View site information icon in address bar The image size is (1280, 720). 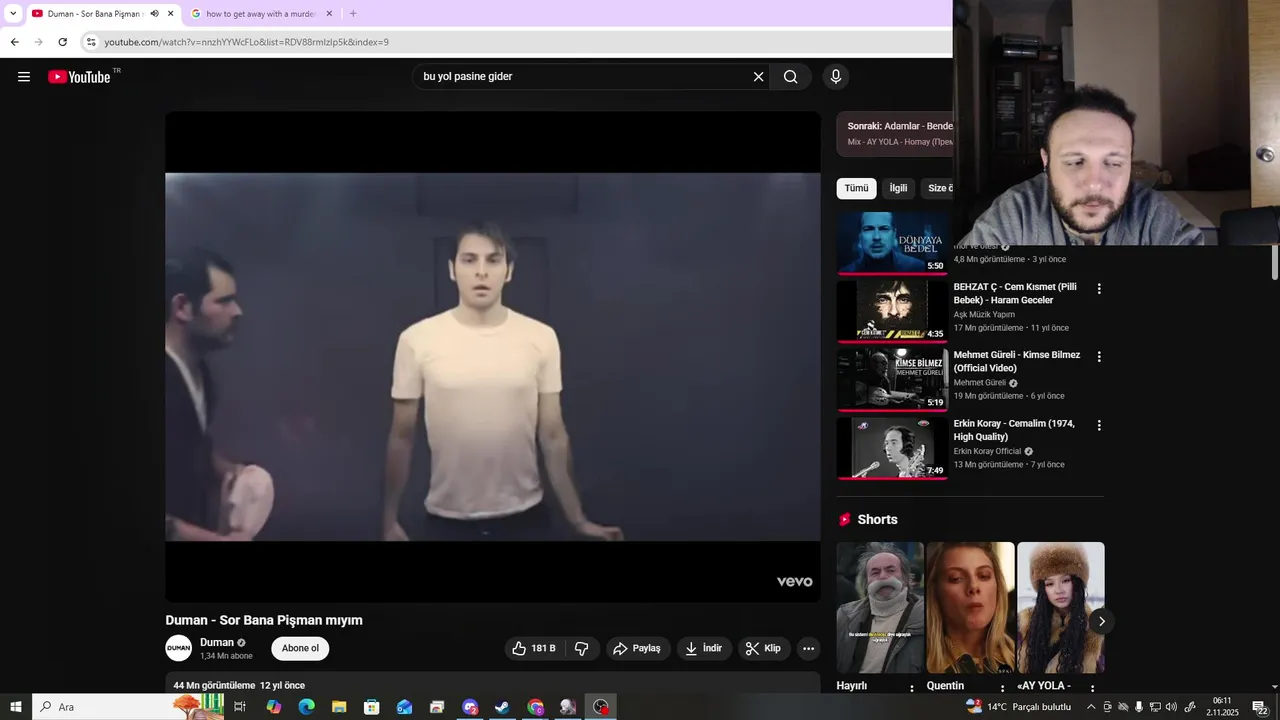tap(91, 42)
